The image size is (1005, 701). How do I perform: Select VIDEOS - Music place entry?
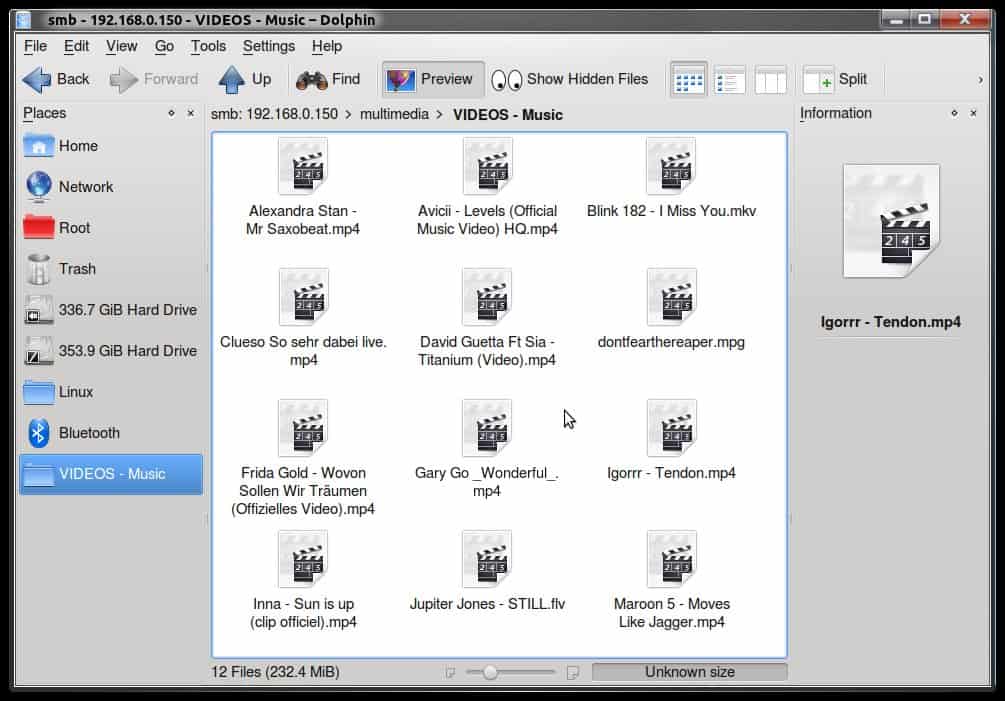[x=111, y=474]
